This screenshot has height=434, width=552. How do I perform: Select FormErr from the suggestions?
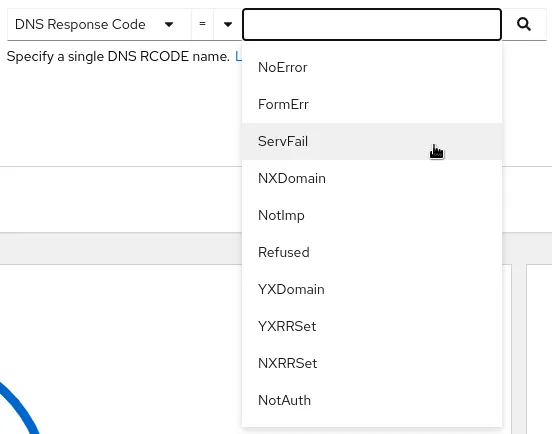click(372, 105)
